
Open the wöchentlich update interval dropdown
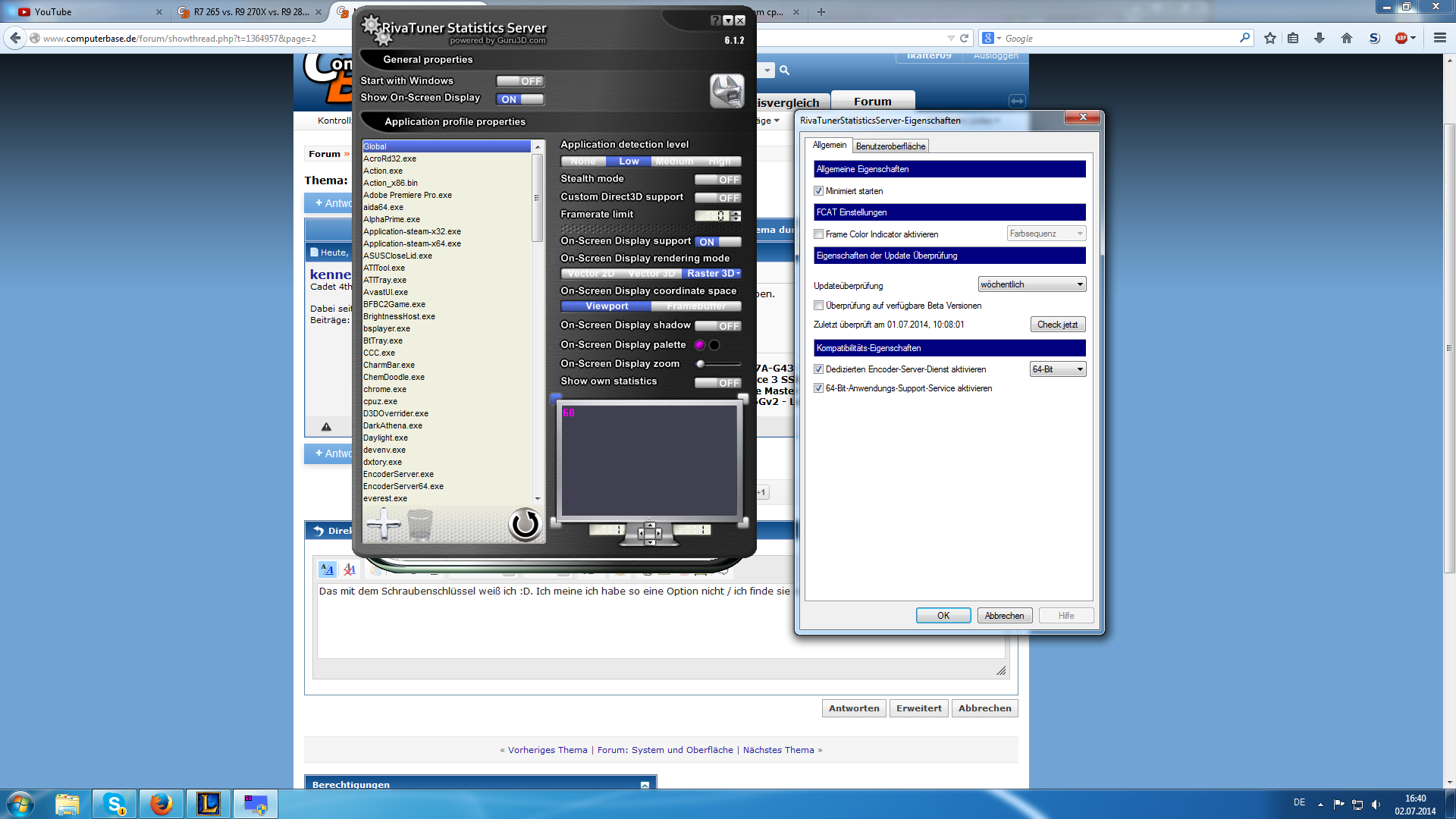[x=1032, y=284]
